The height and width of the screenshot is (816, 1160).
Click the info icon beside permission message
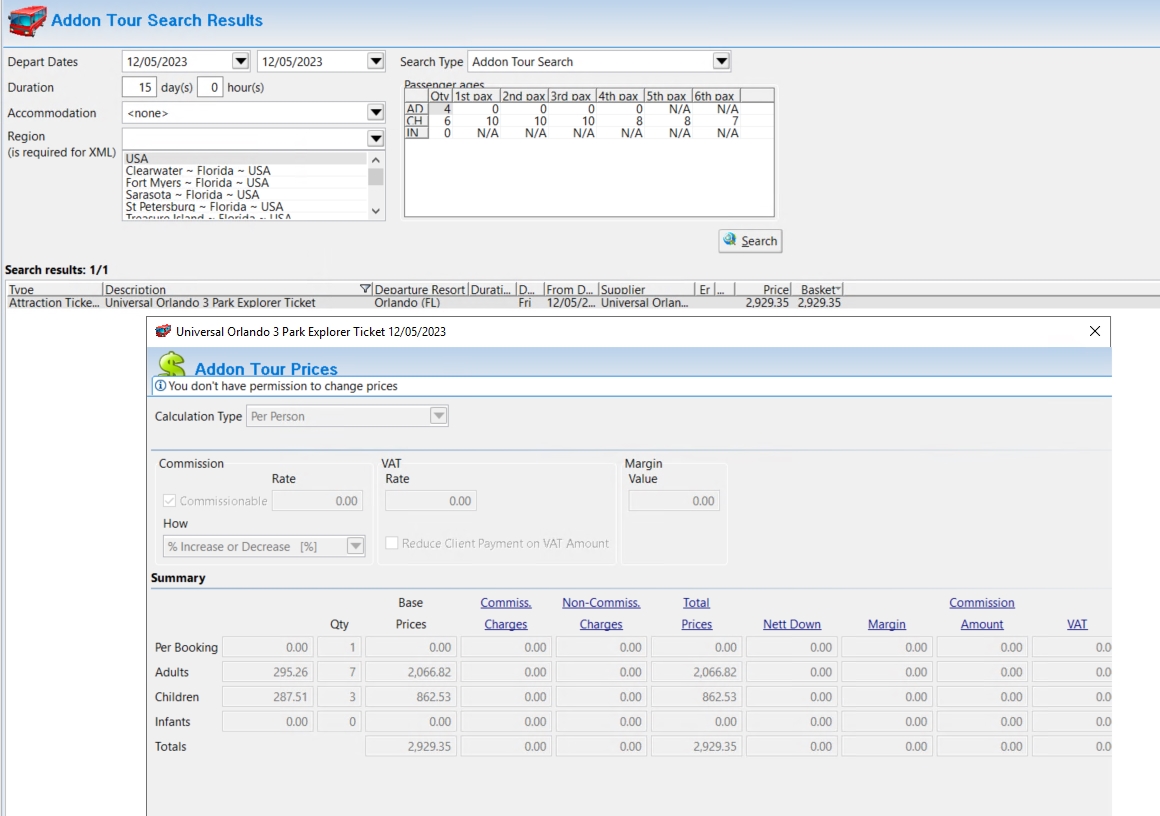(160, 386)
